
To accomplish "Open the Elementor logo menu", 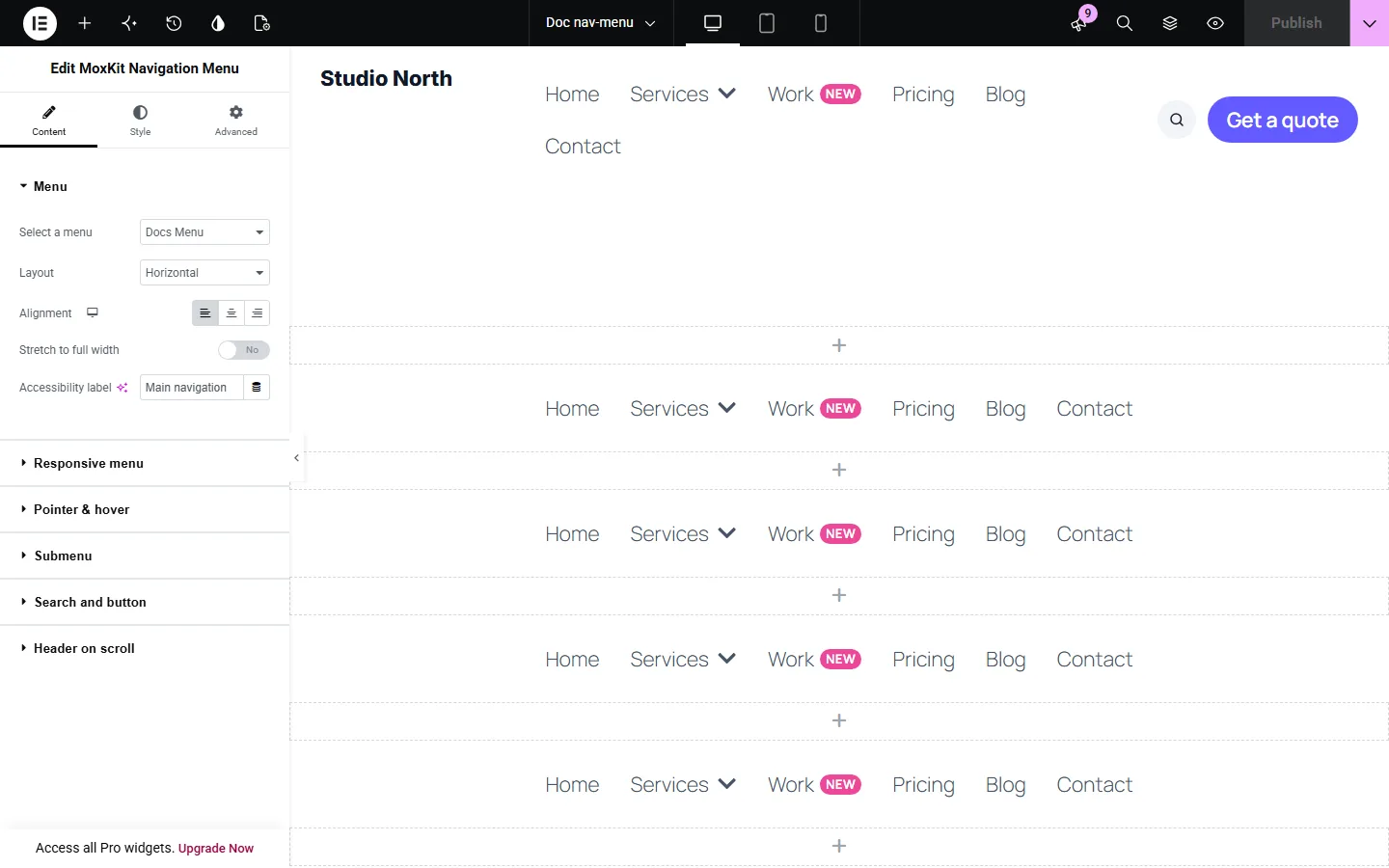I will 40,23.
